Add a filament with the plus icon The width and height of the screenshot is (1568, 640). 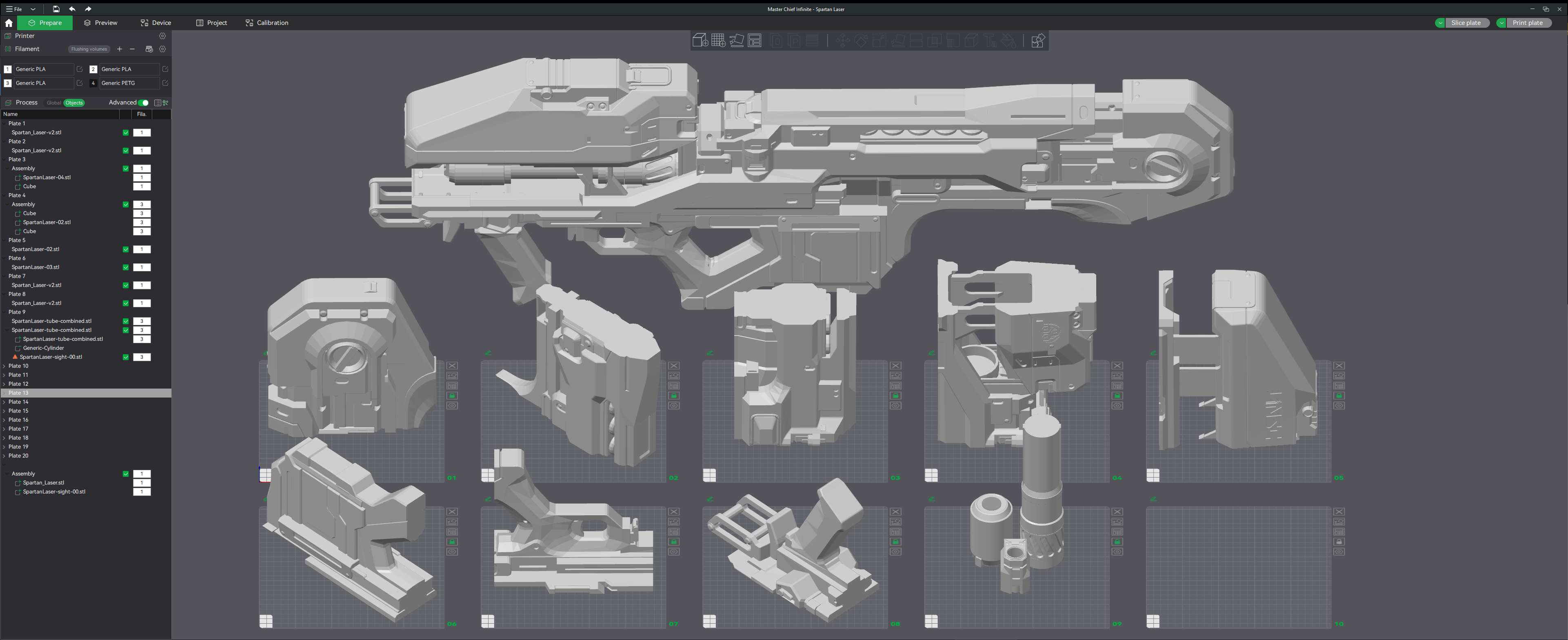pyautogui.click(x=119, y=49)
